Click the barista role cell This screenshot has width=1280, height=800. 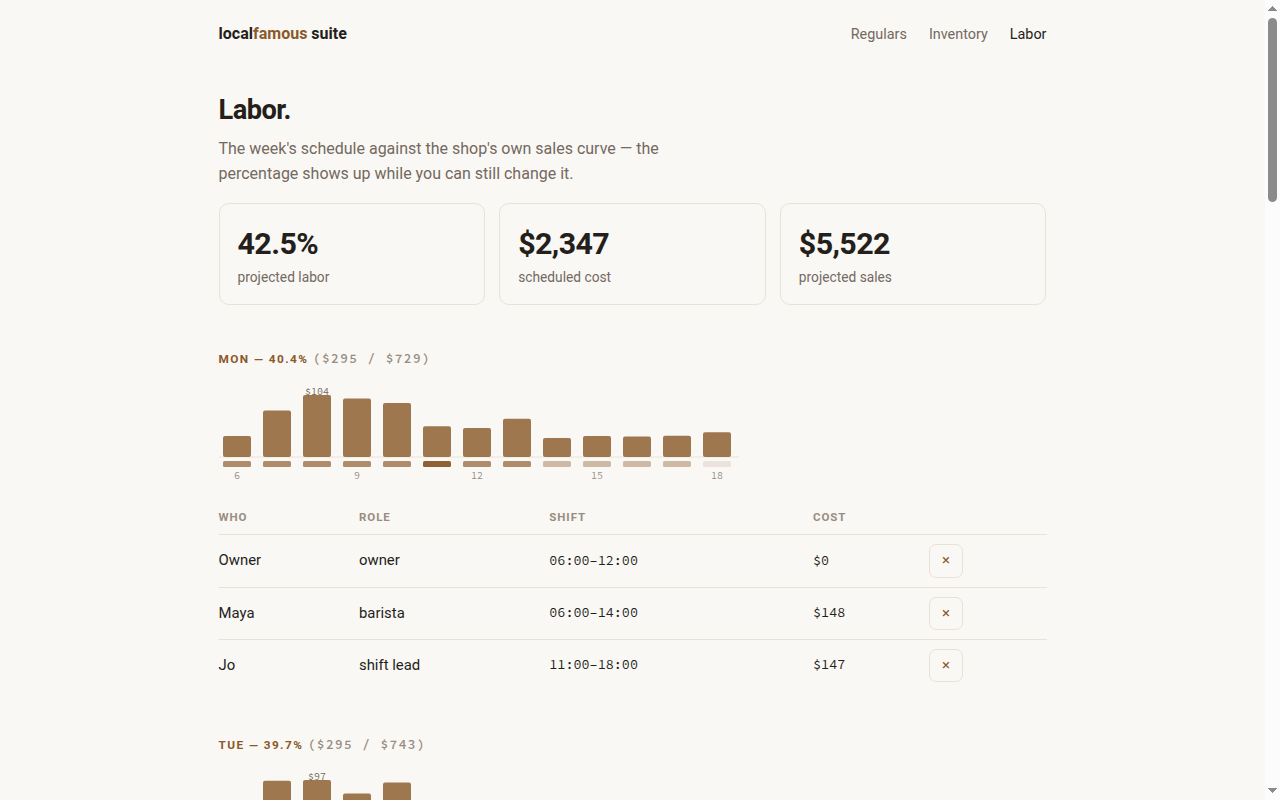click(382, 613)
